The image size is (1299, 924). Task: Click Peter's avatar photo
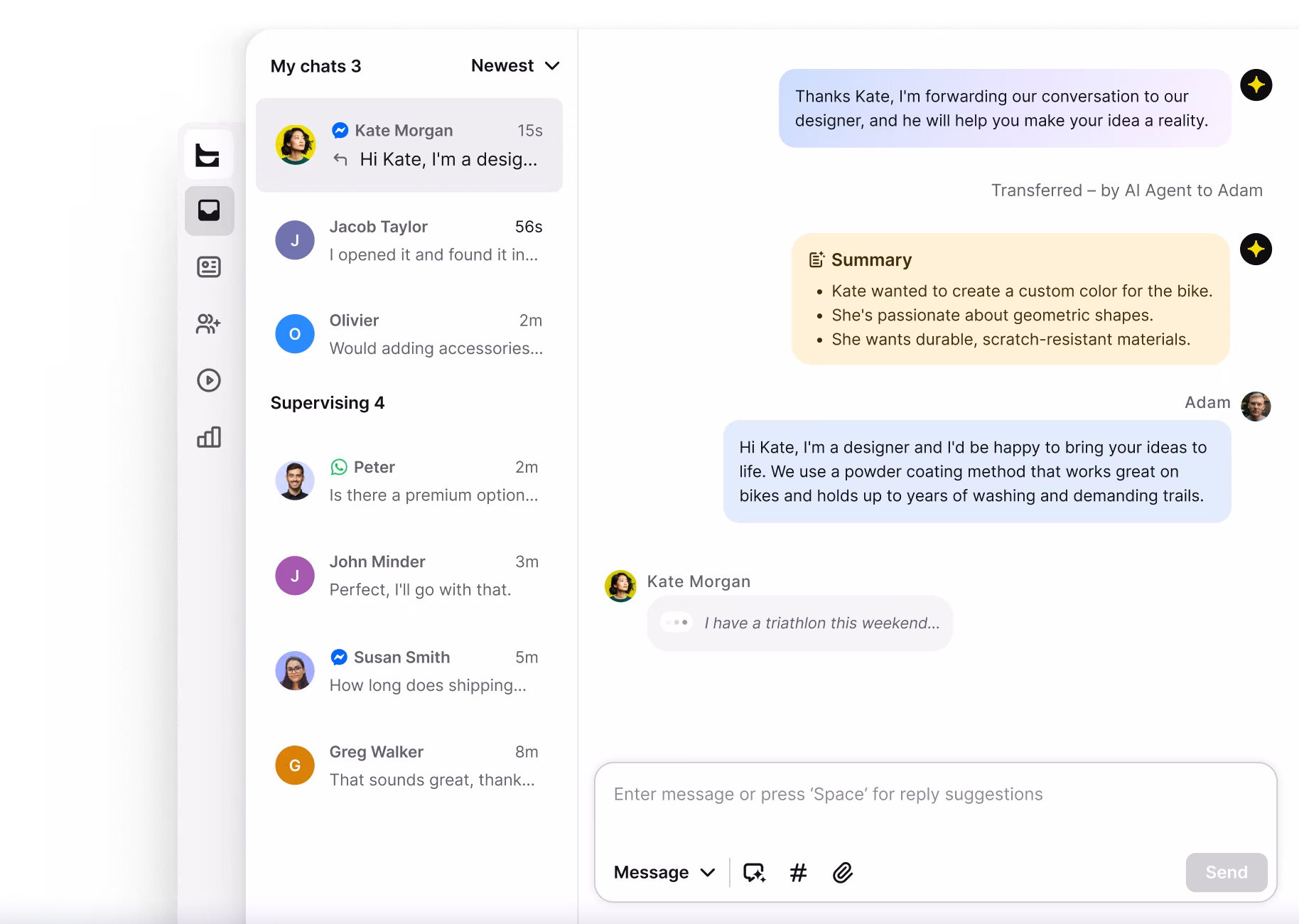pyautogui.click(x=295, y=480)
